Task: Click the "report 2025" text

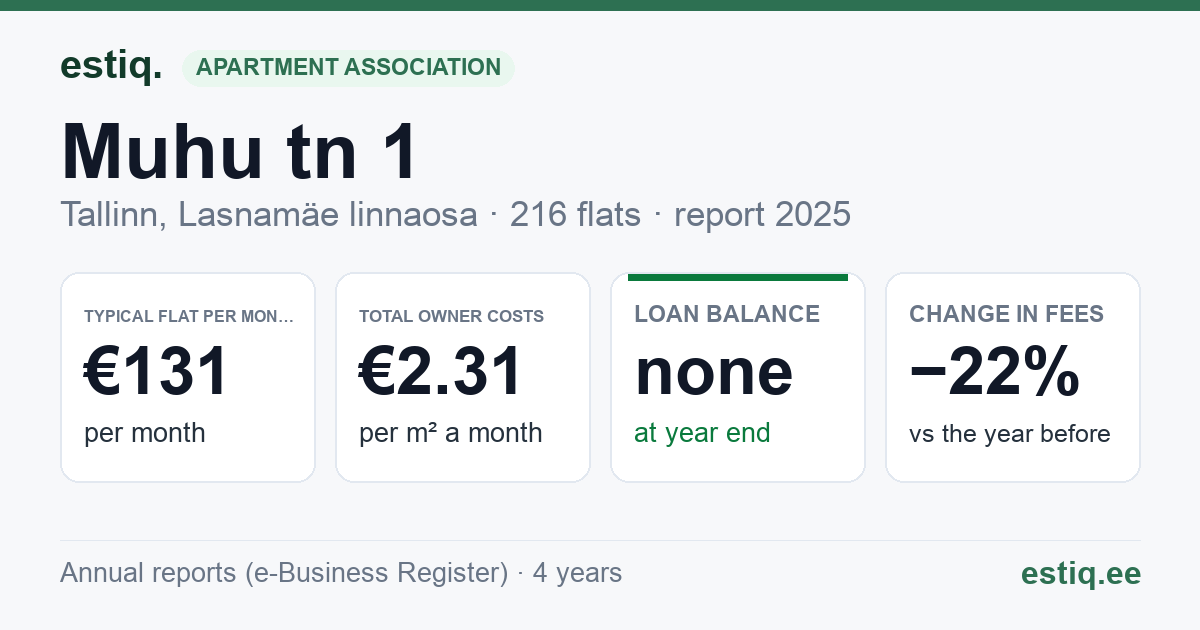Action: pyautogui.click(x=762, y=214)
